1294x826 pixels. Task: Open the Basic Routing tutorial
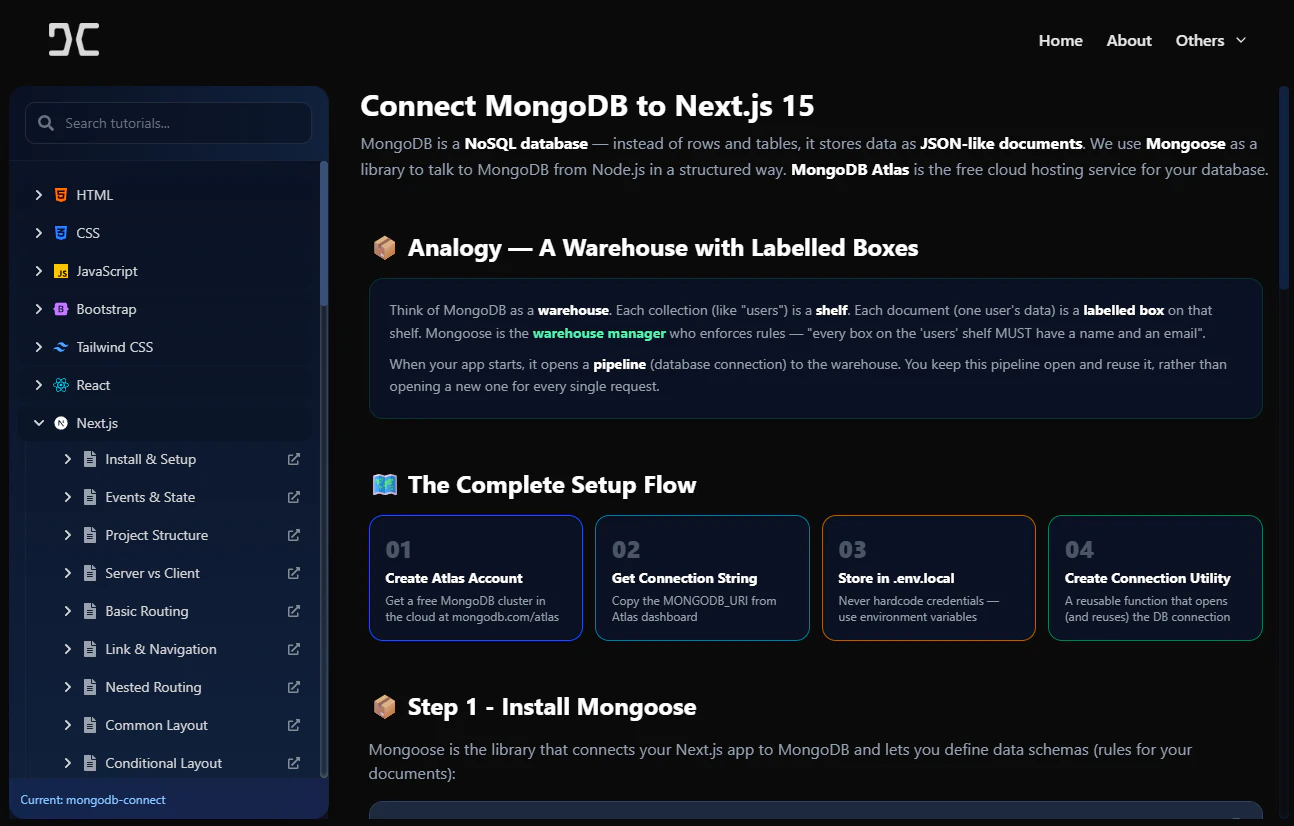(145, 611)
